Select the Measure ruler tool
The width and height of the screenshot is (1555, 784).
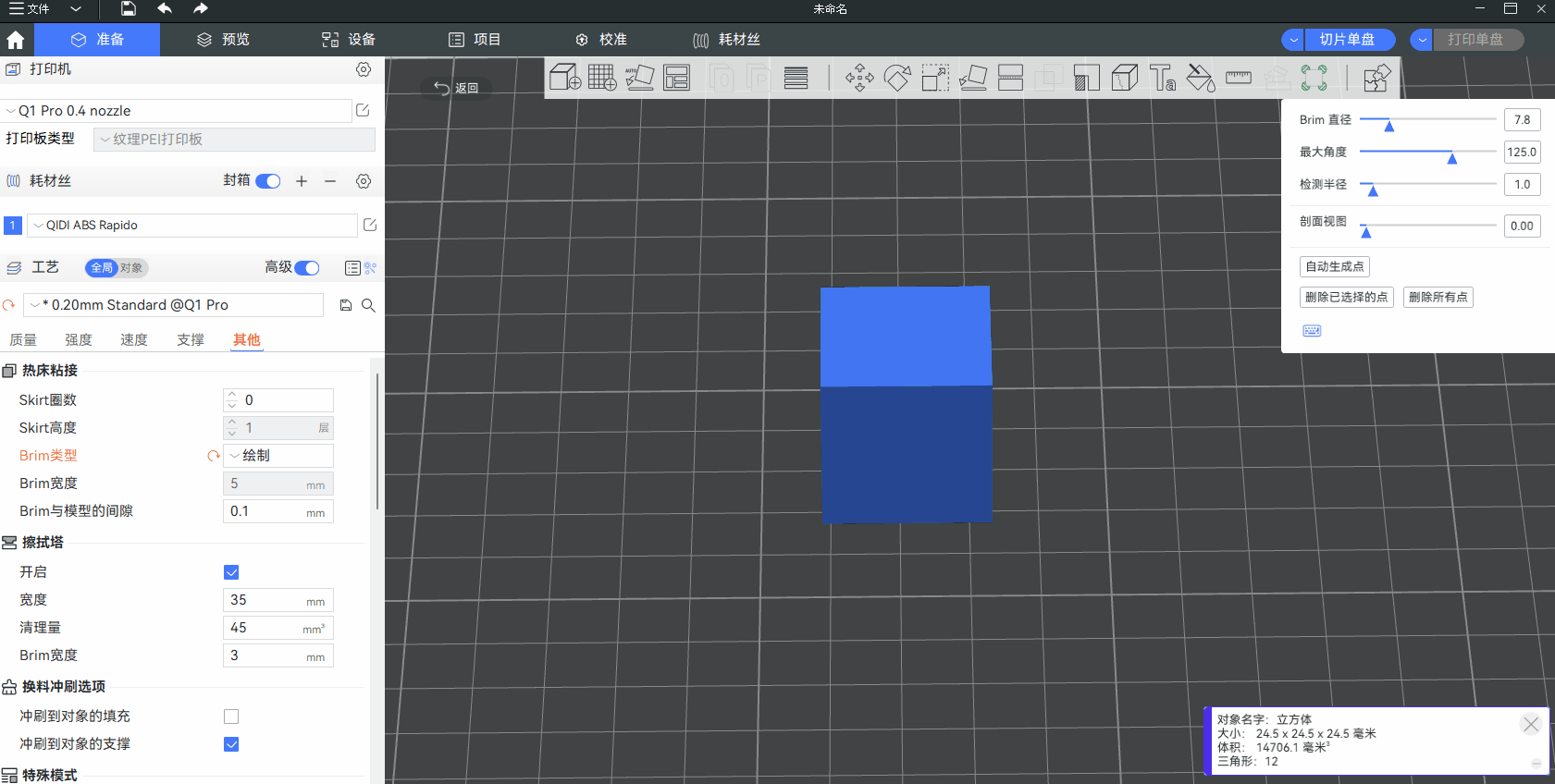pos(1238,78)
